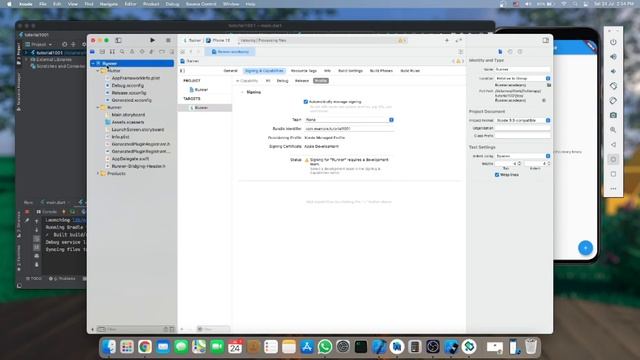Open the Report navigator icon

(172, 52)
